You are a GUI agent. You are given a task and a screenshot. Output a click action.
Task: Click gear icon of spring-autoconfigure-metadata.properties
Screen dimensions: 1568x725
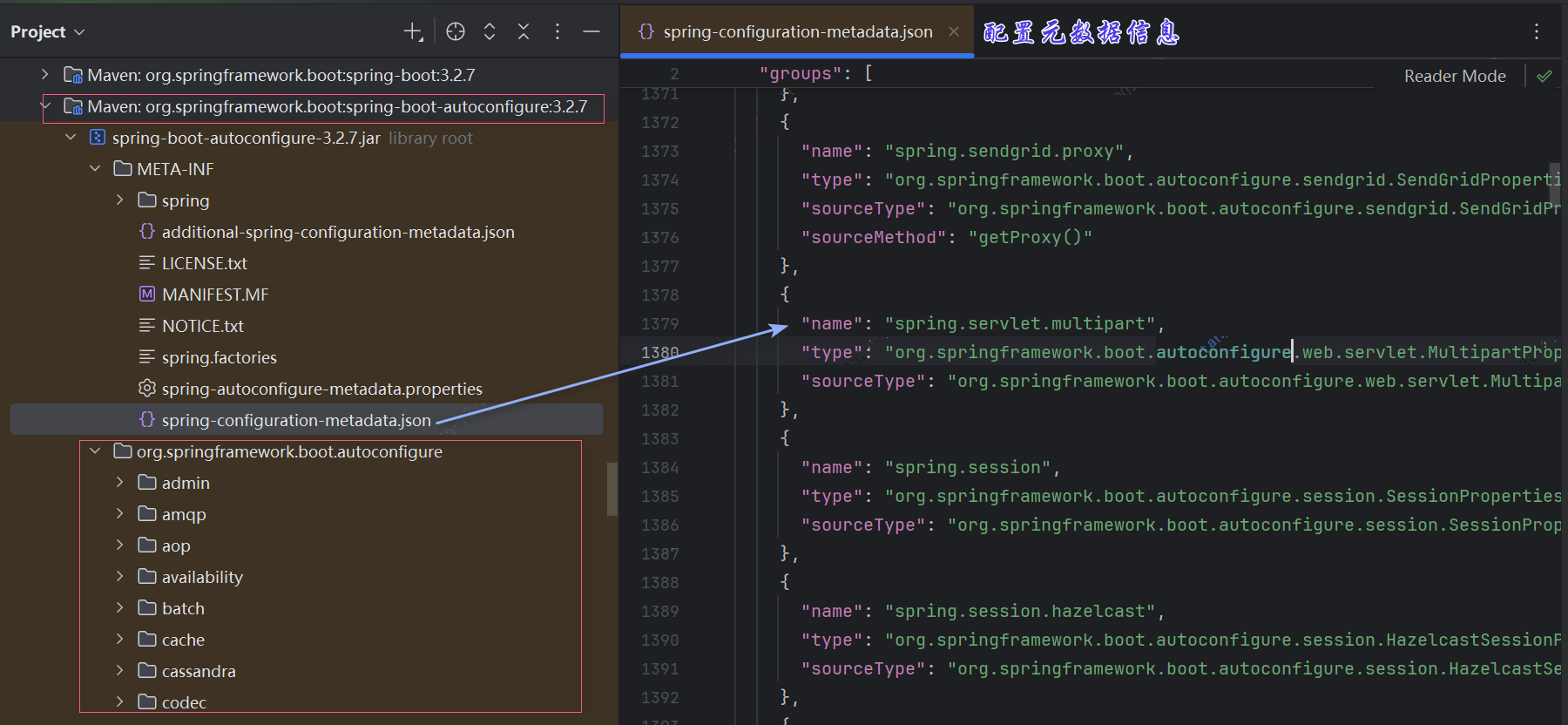147,389
